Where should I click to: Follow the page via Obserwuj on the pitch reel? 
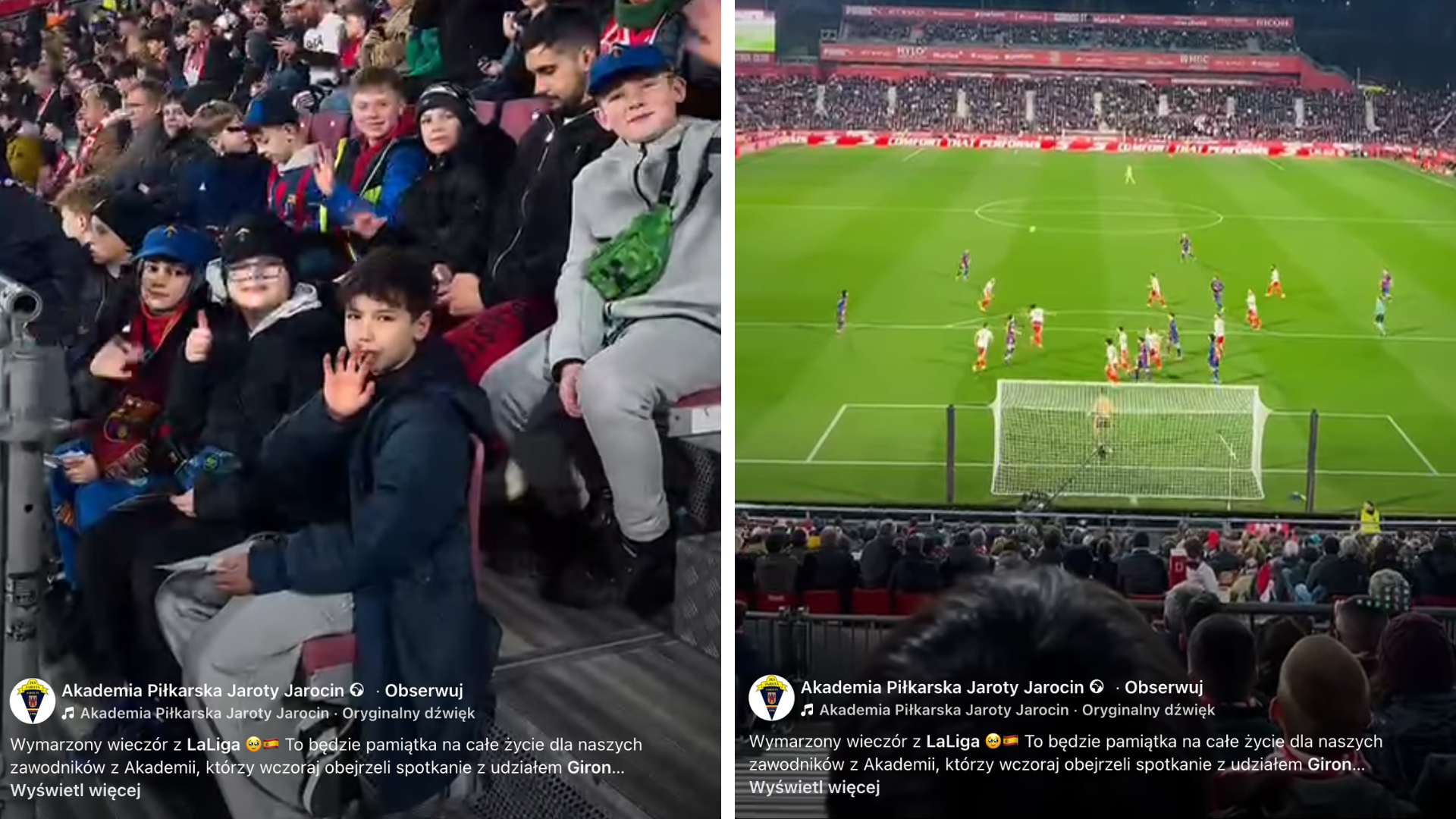[1163, 688]
